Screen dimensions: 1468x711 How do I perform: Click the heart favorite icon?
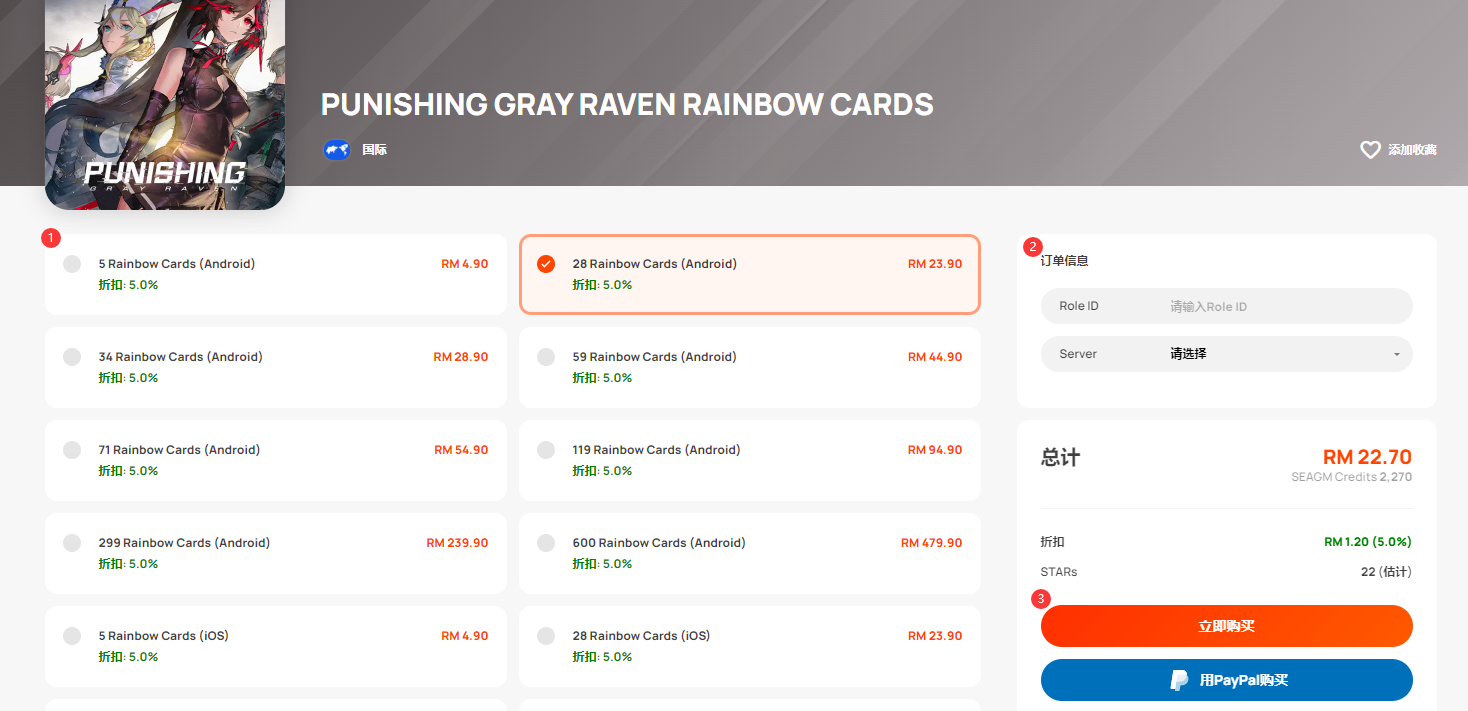point(1370,150)
